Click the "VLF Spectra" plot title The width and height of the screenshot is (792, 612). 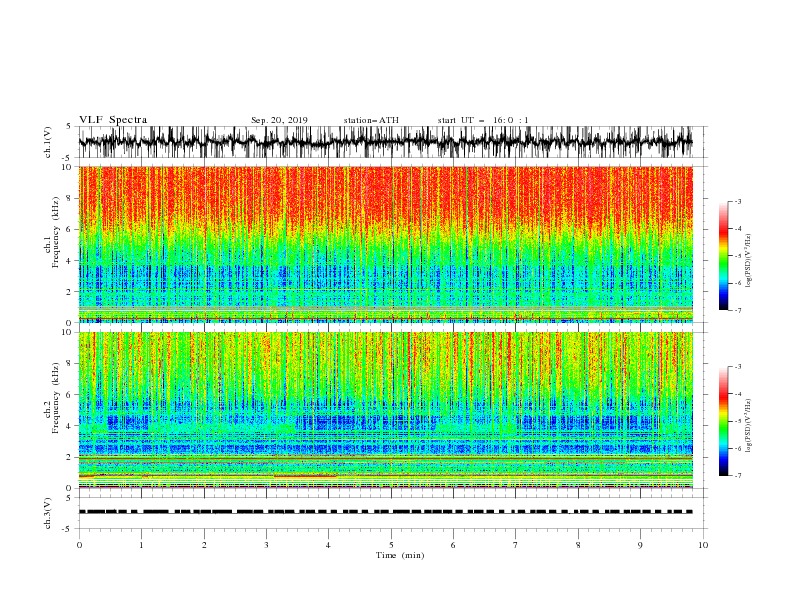coord(113,120)
